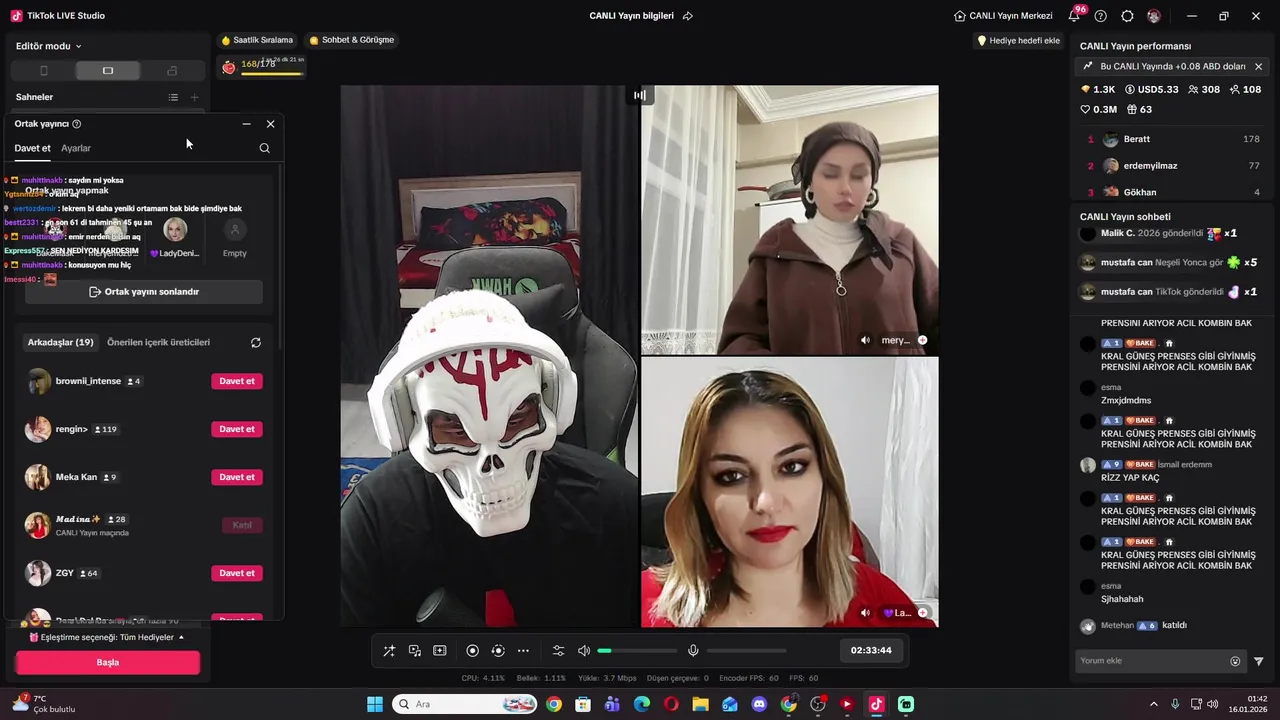Open the media and music icon
The width and height of the screenshot is (1280, 720).
[414, 650]
